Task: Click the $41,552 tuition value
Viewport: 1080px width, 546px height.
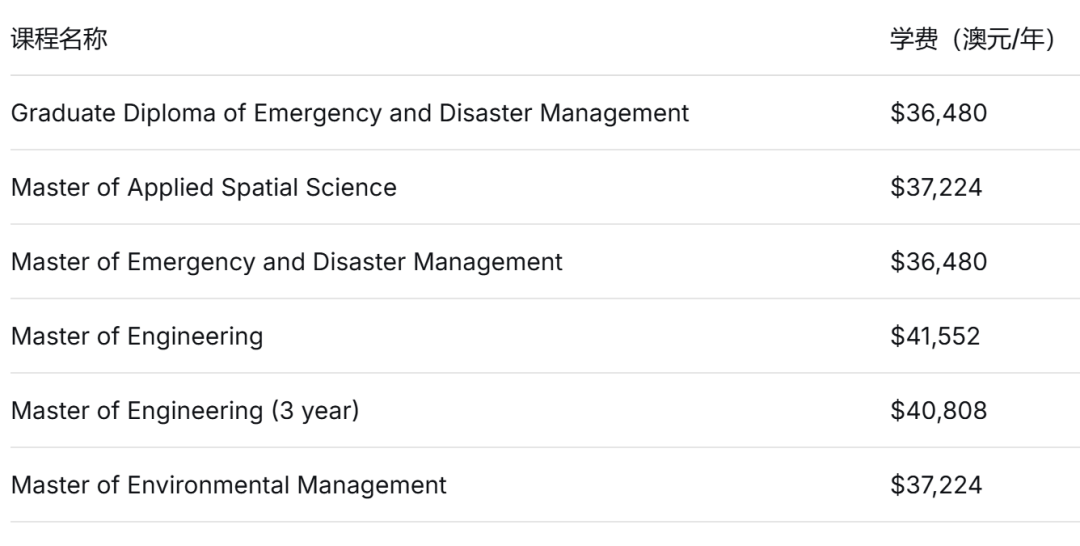Action: coord(935,336)
